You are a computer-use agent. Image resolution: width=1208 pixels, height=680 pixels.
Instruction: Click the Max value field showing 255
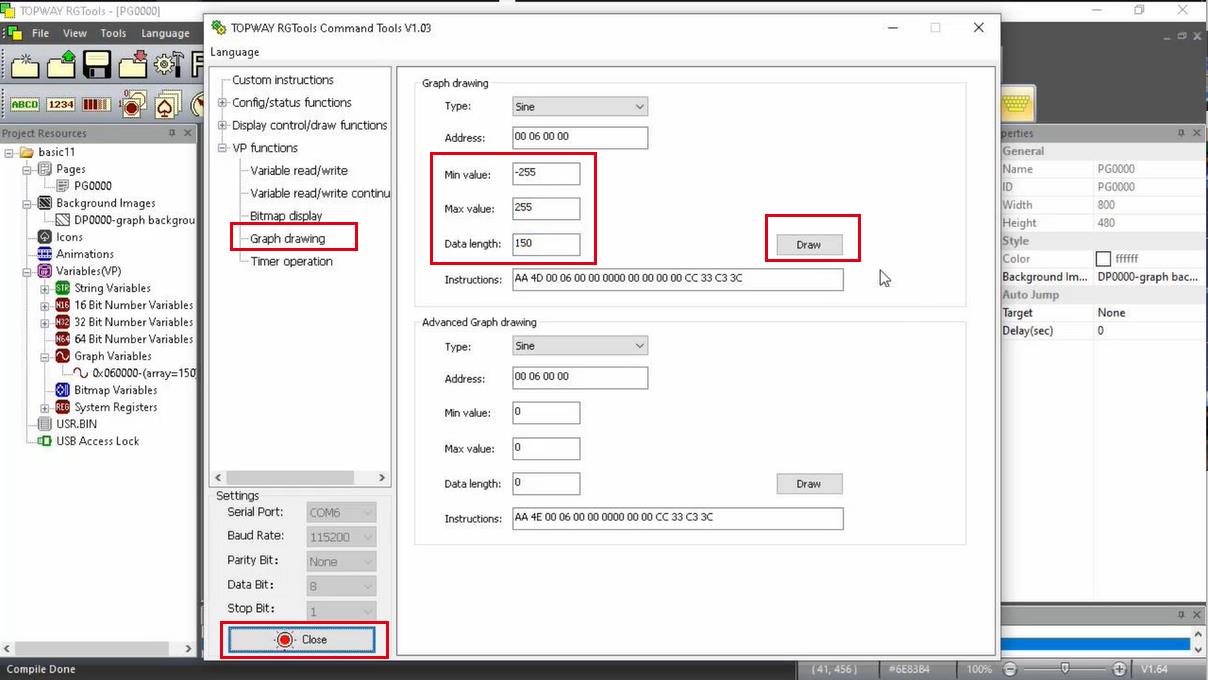coord(546,209)
